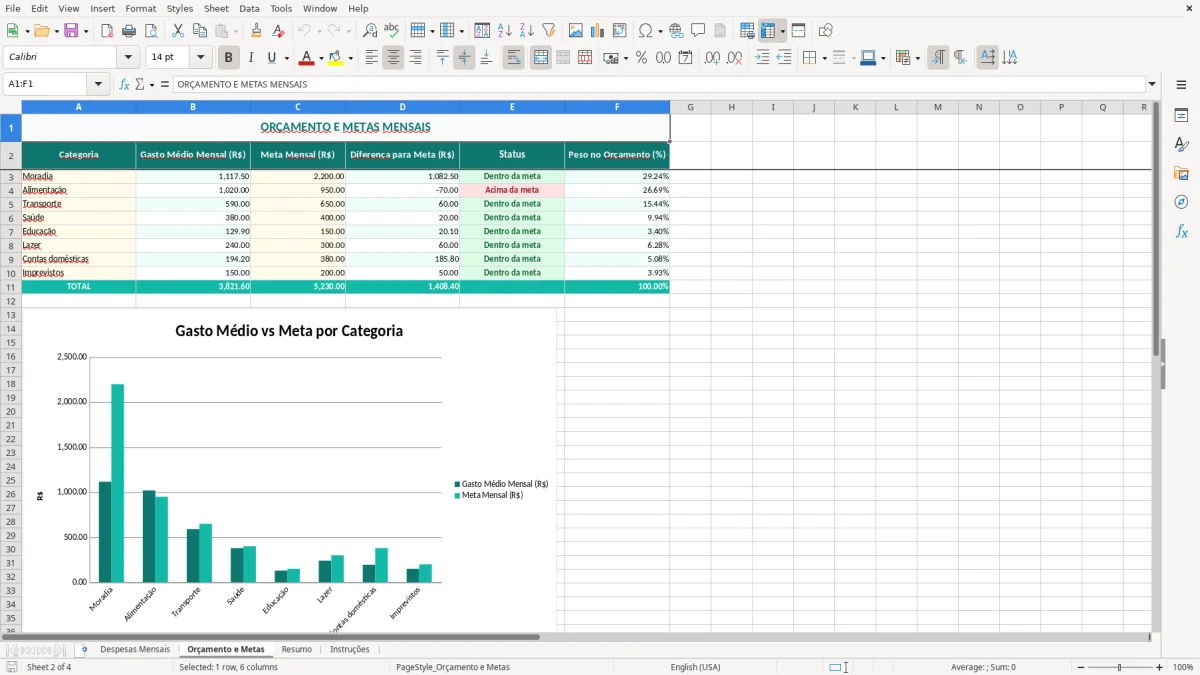The width and height of the screenshot is (1200, 675).
Task: Toggle Merge and Center Cells
Action: click(x=541, y=58)
